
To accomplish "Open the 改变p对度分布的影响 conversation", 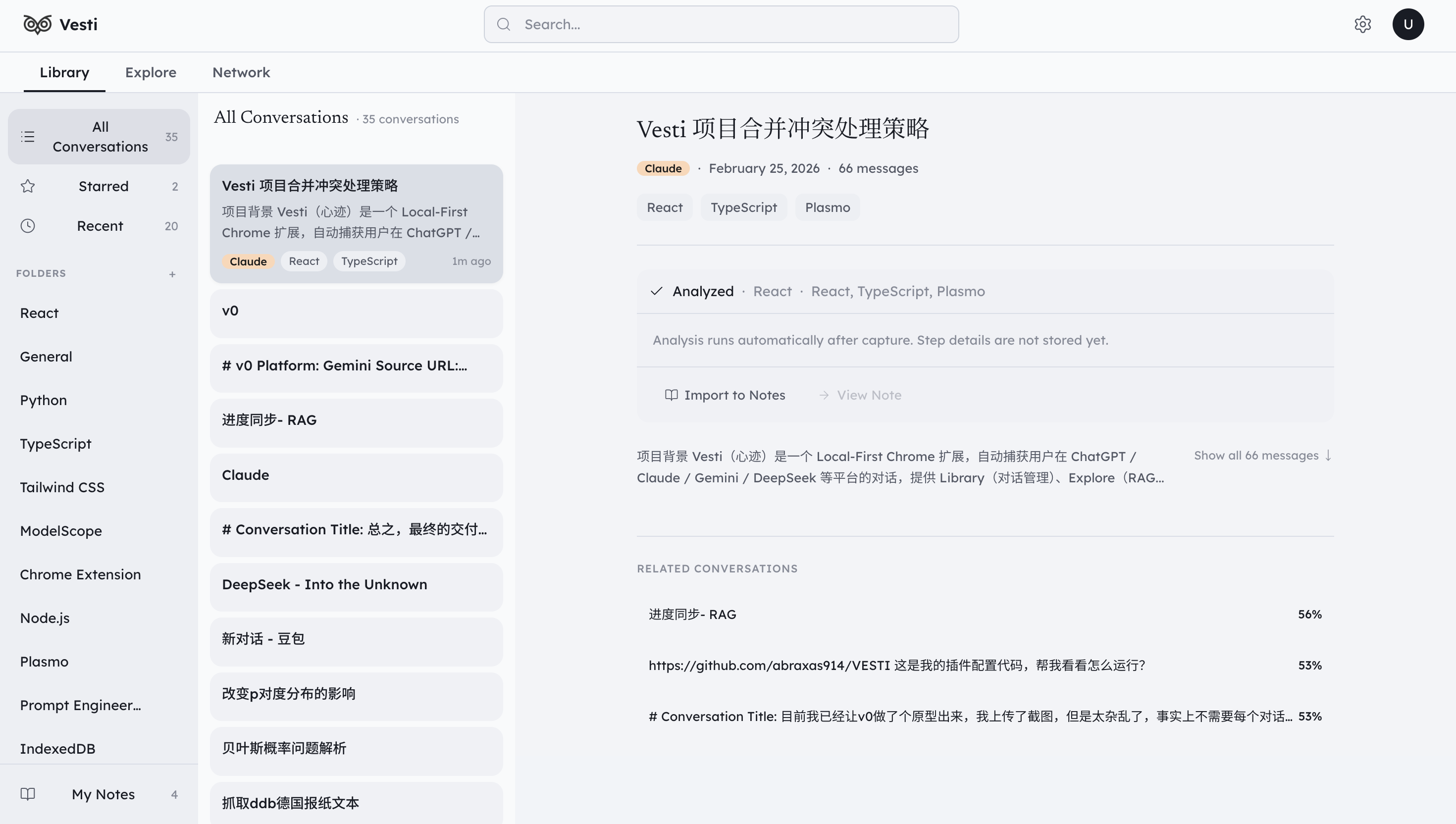I will (357, 697).
